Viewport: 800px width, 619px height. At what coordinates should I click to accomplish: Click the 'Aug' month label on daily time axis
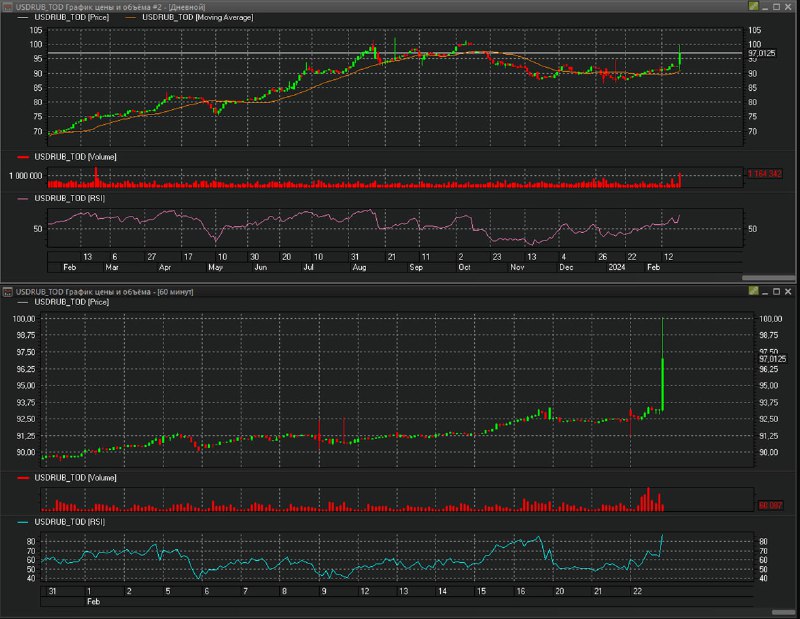359,267
